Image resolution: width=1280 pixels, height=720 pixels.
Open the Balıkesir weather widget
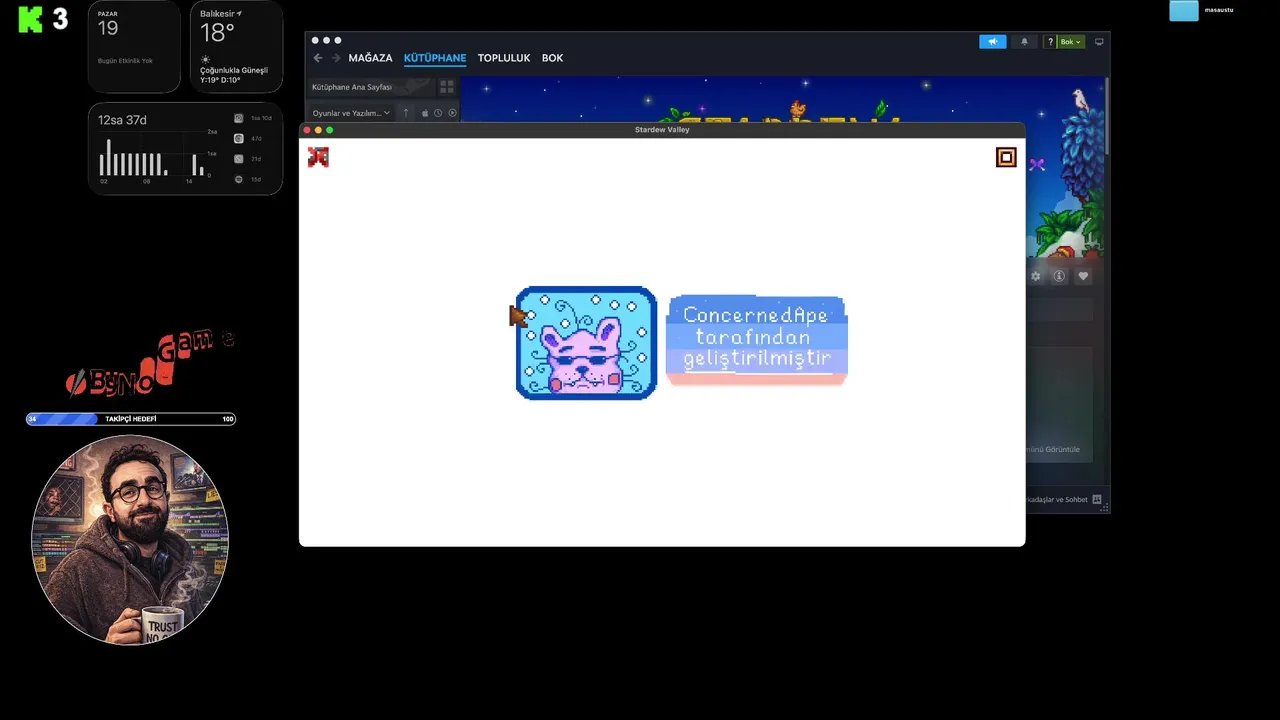click(x=236, y=46)
